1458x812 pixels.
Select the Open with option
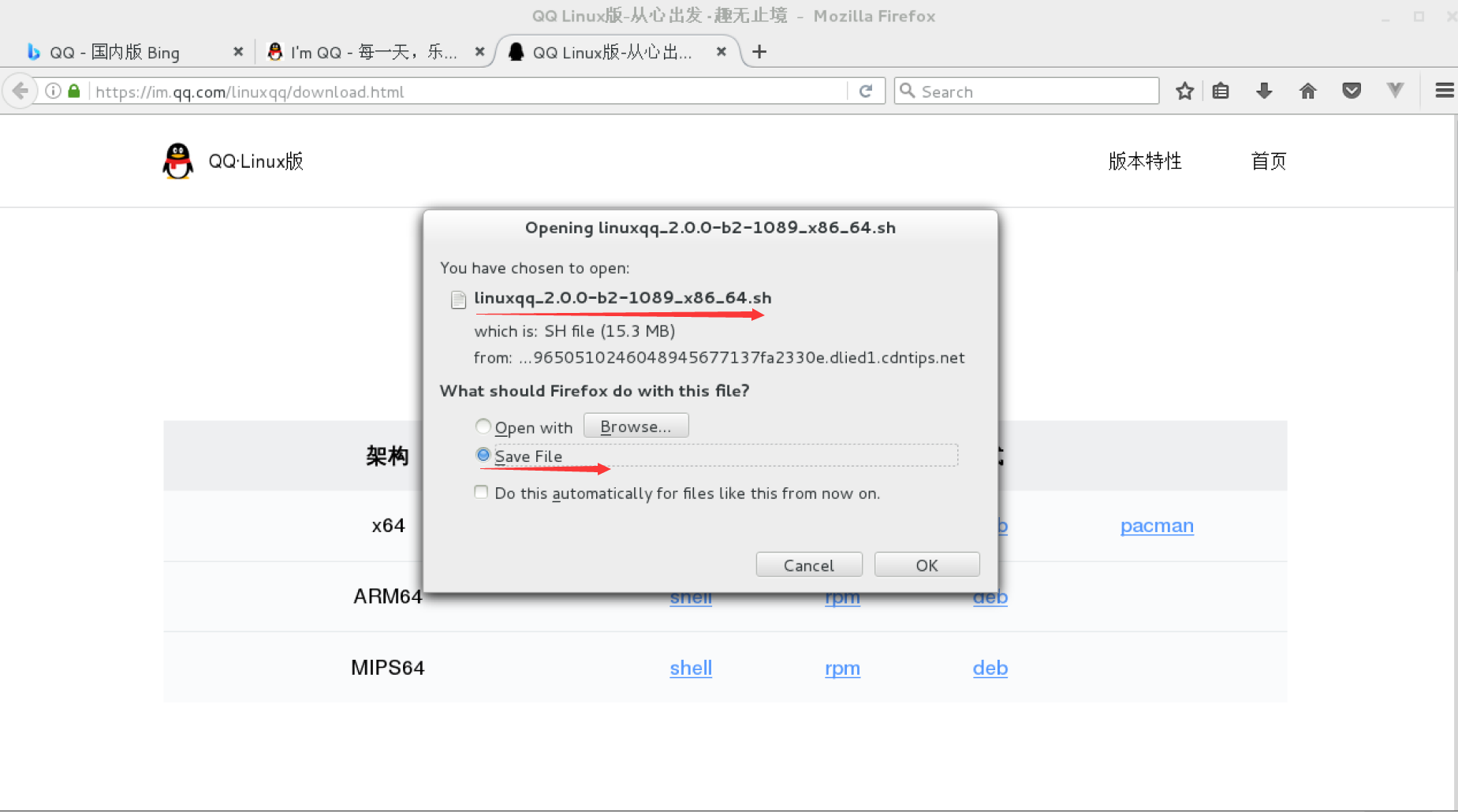[483, 426]
